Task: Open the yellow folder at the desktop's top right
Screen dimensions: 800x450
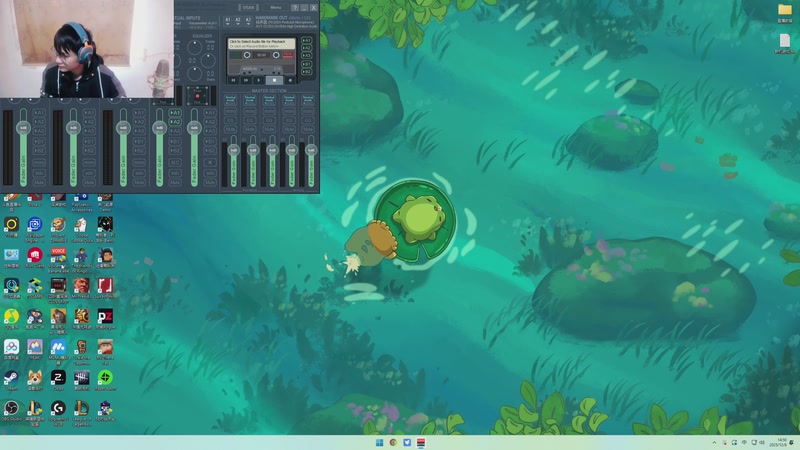Action: (785, 10)
